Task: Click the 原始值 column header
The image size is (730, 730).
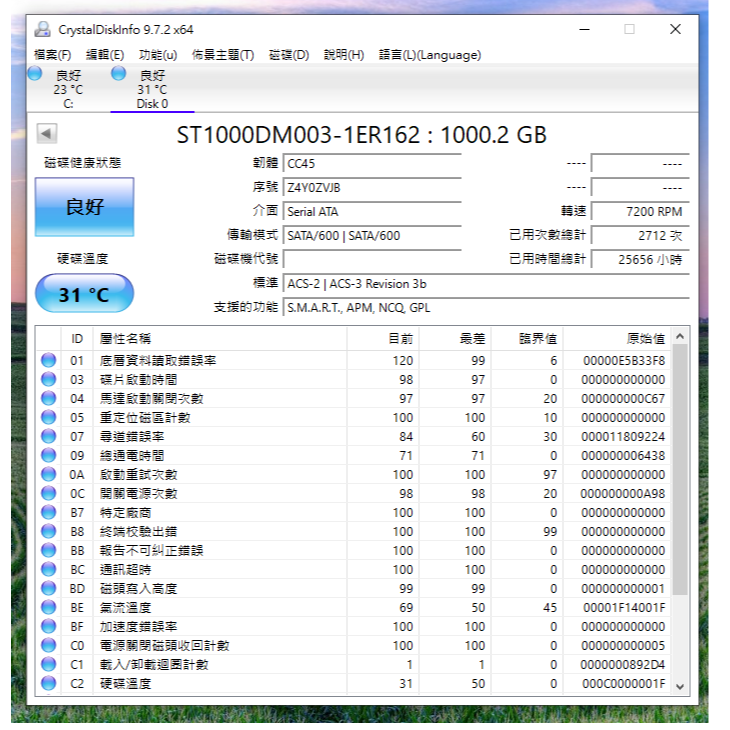Action: [x=617, y=339]
